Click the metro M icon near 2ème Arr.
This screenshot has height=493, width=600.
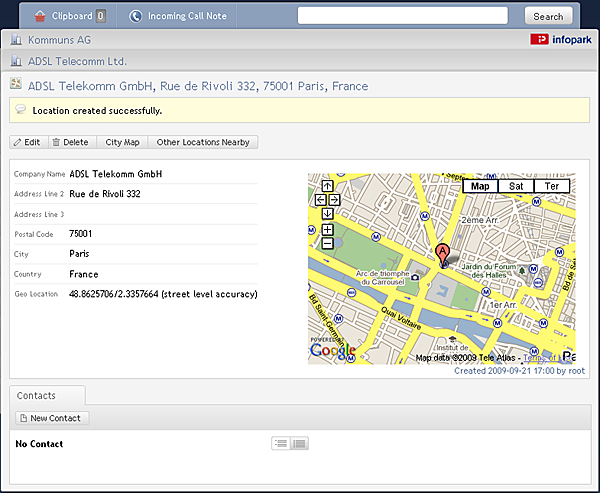424,216
